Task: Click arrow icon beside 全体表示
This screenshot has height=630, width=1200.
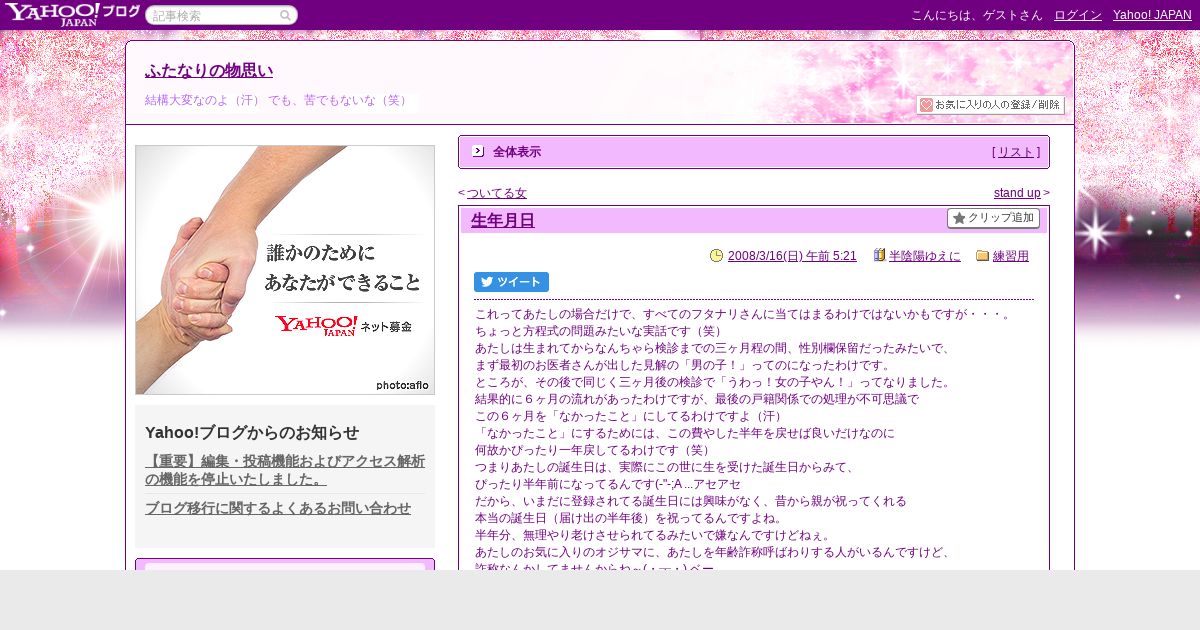Action: click(478, 151)
